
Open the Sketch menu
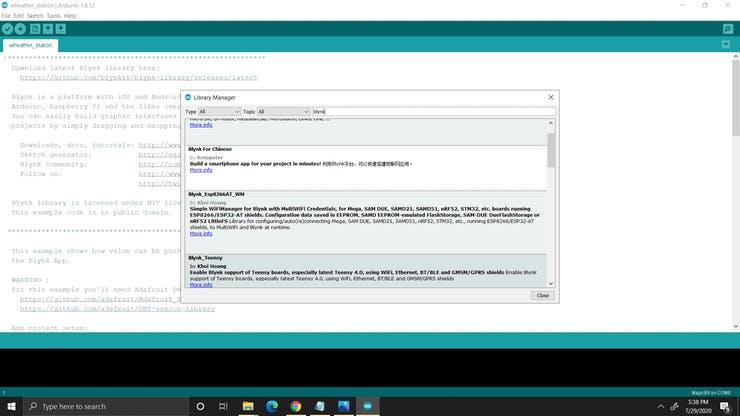(35, 16)
